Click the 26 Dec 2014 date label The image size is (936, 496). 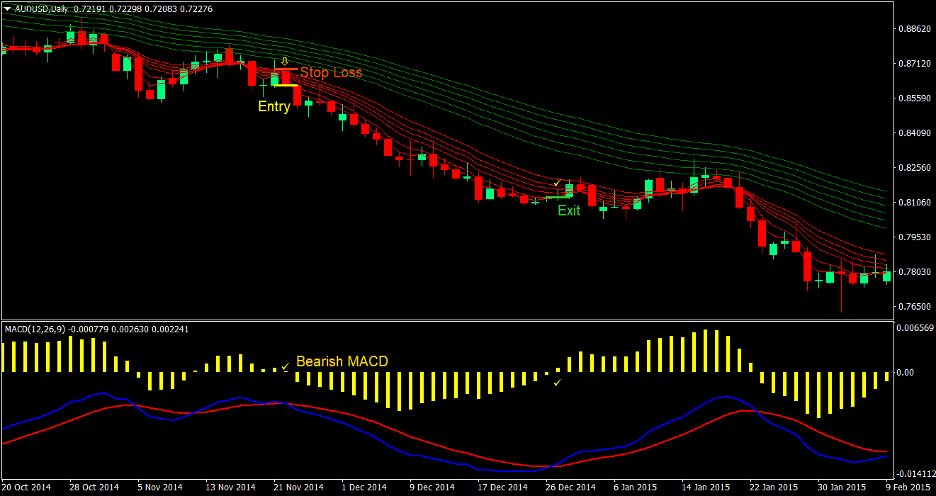[571, 486]
